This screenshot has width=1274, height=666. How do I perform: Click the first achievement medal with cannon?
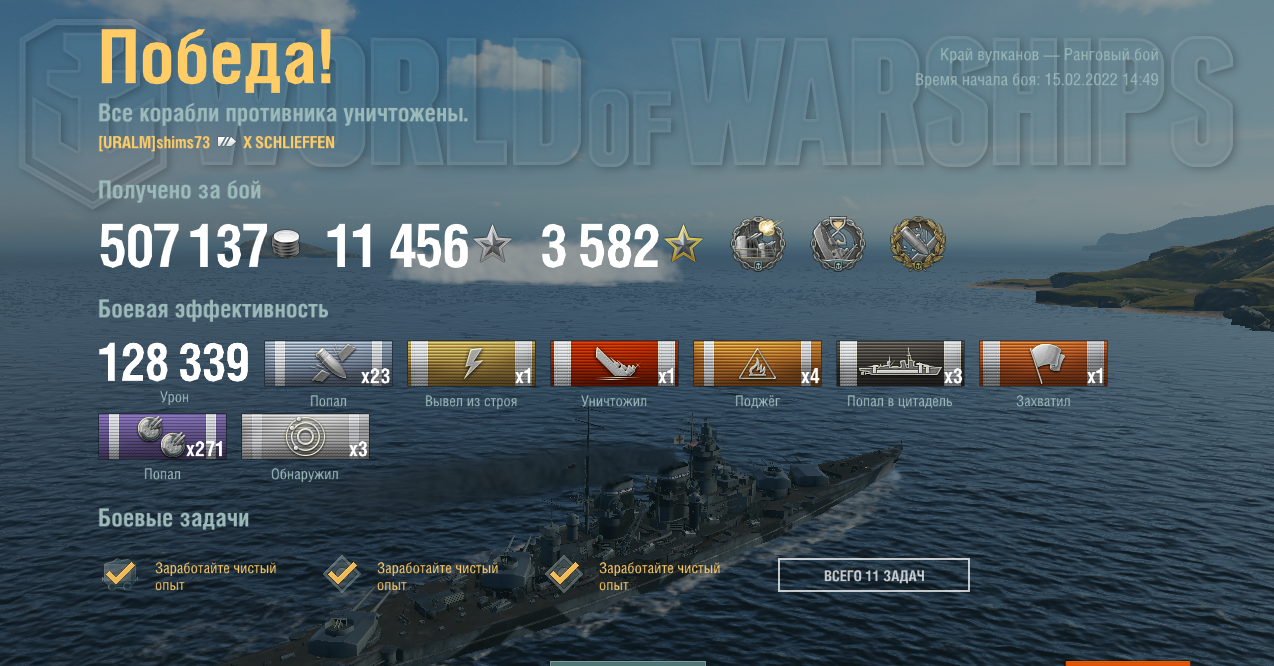click(758, 243)
